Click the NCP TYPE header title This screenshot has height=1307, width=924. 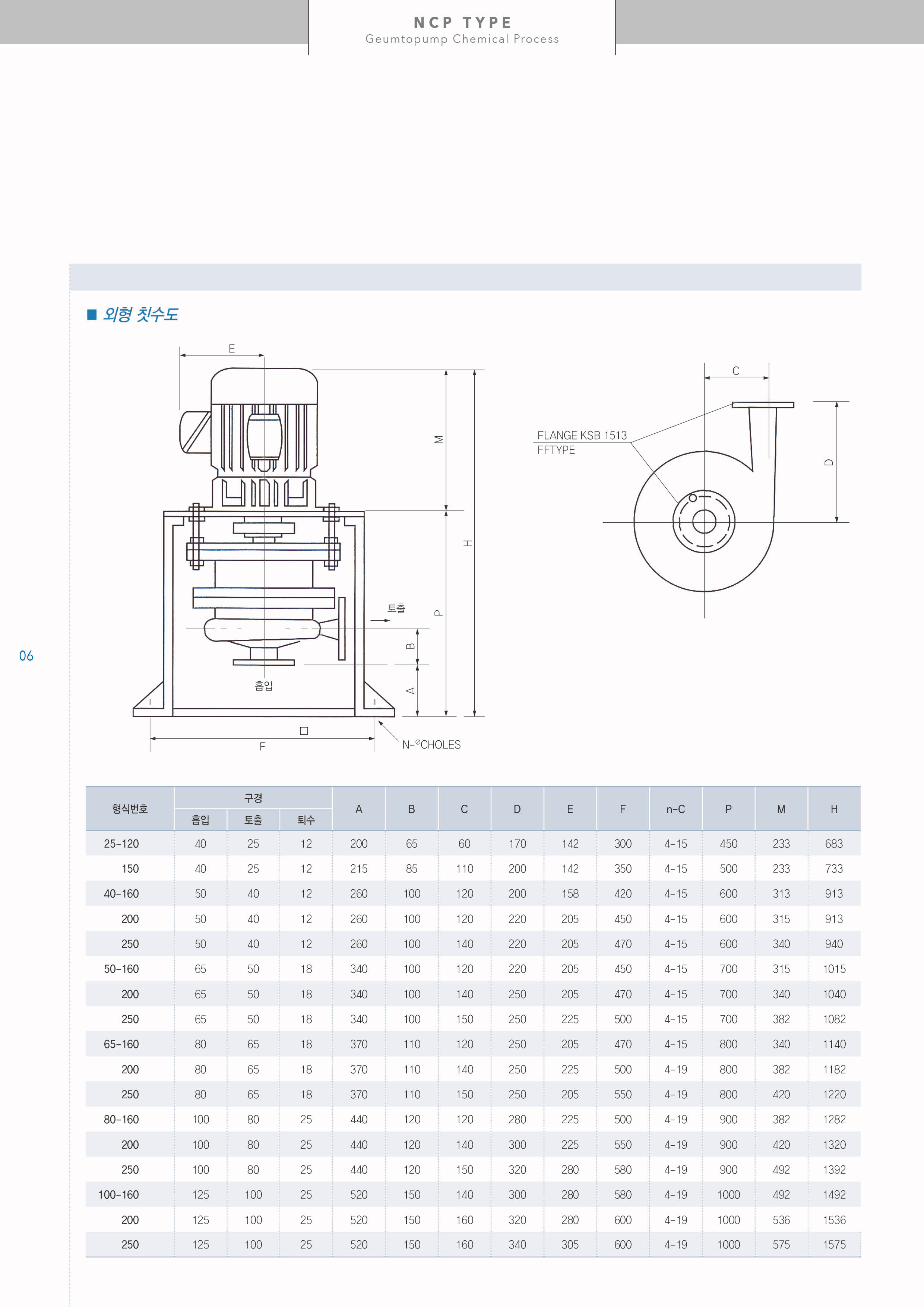click(462, 22)
